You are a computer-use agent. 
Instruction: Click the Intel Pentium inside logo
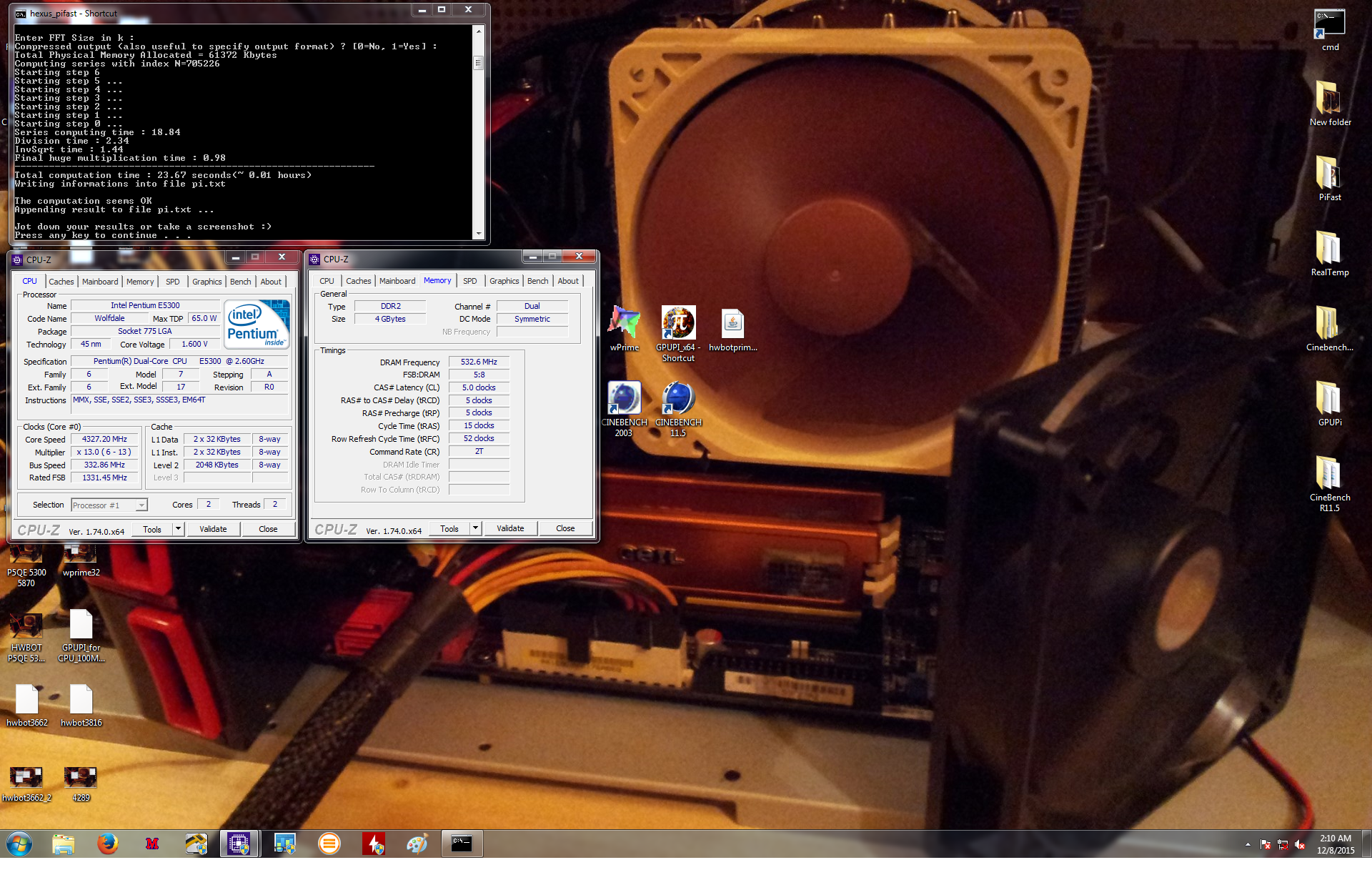(x=258, y=324)
